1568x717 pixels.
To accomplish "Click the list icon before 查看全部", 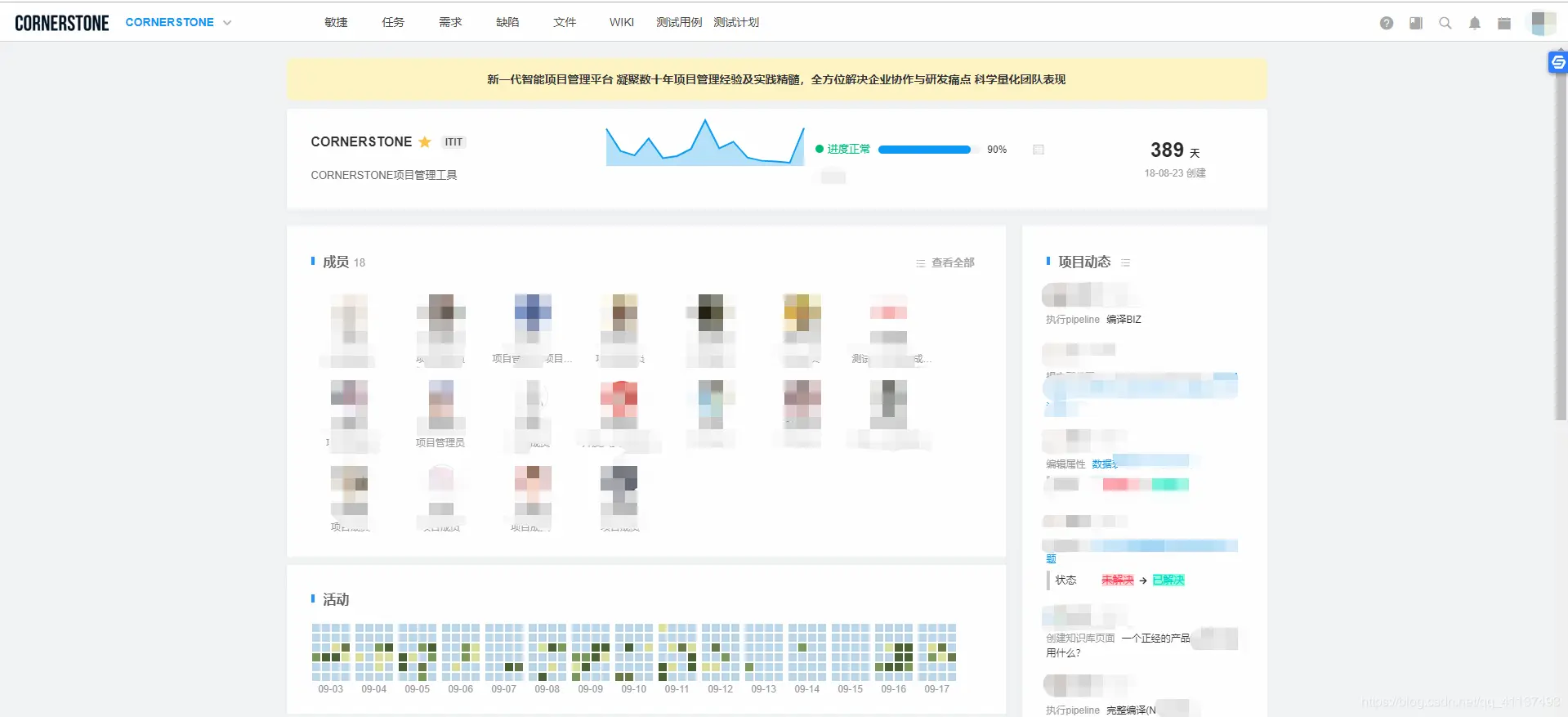I will 921,263.
